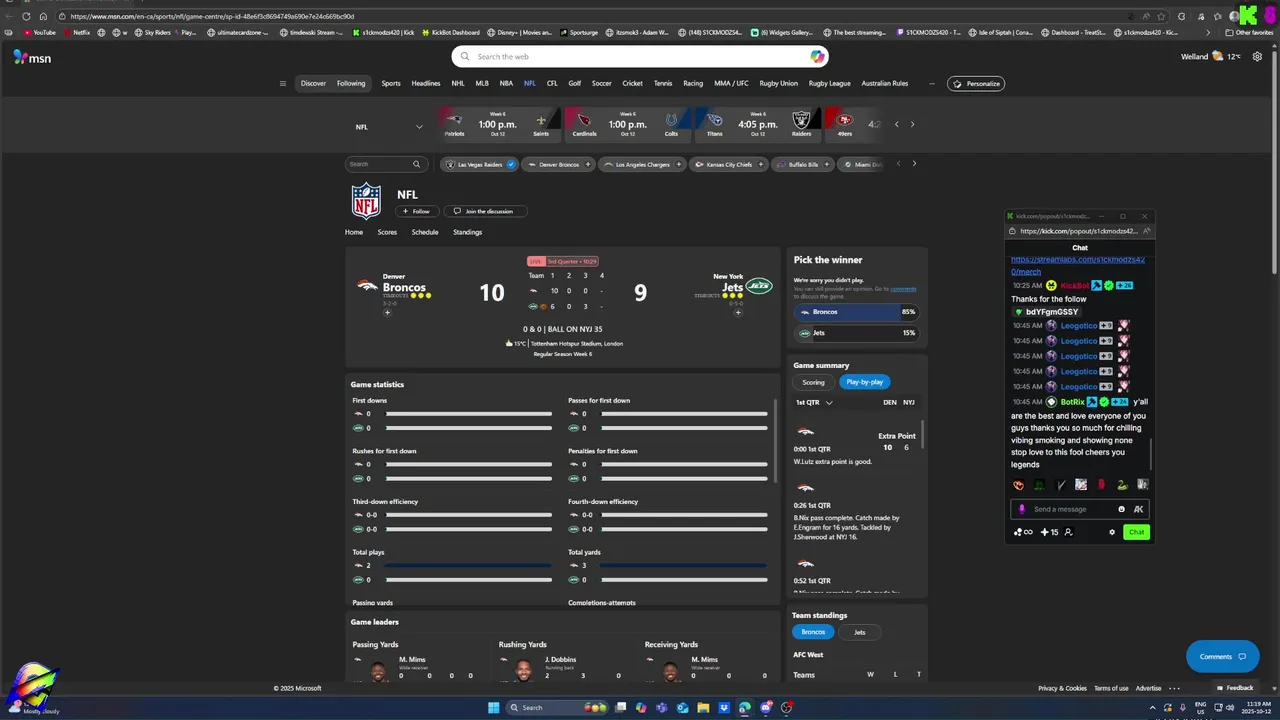Image resolution: width=1280 pixels, height=720 pixels.
Task: Click the Feedback link in footer
Action: (x=1234, y=688)
